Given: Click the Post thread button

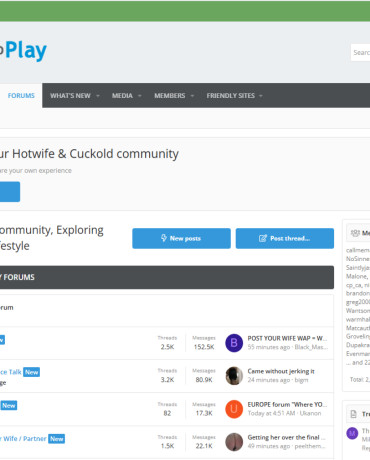Looking at the screenshot, I should coord(285,238).
